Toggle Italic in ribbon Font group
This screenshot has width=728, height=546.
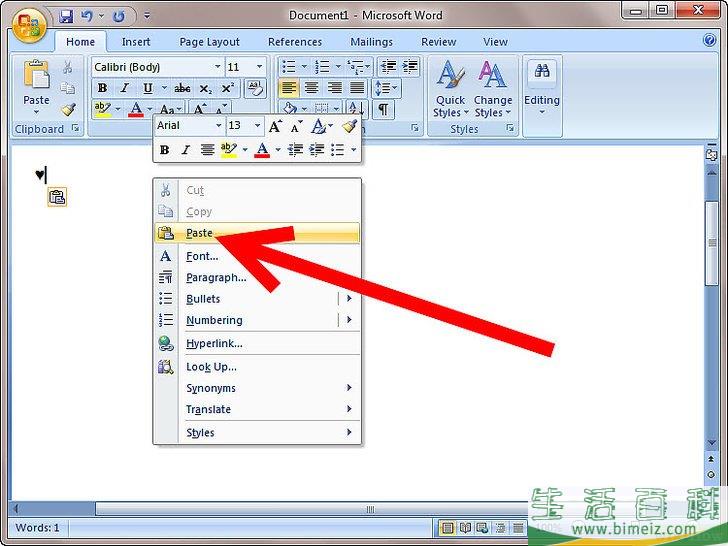pyautogui.click(x=124, y=88)
